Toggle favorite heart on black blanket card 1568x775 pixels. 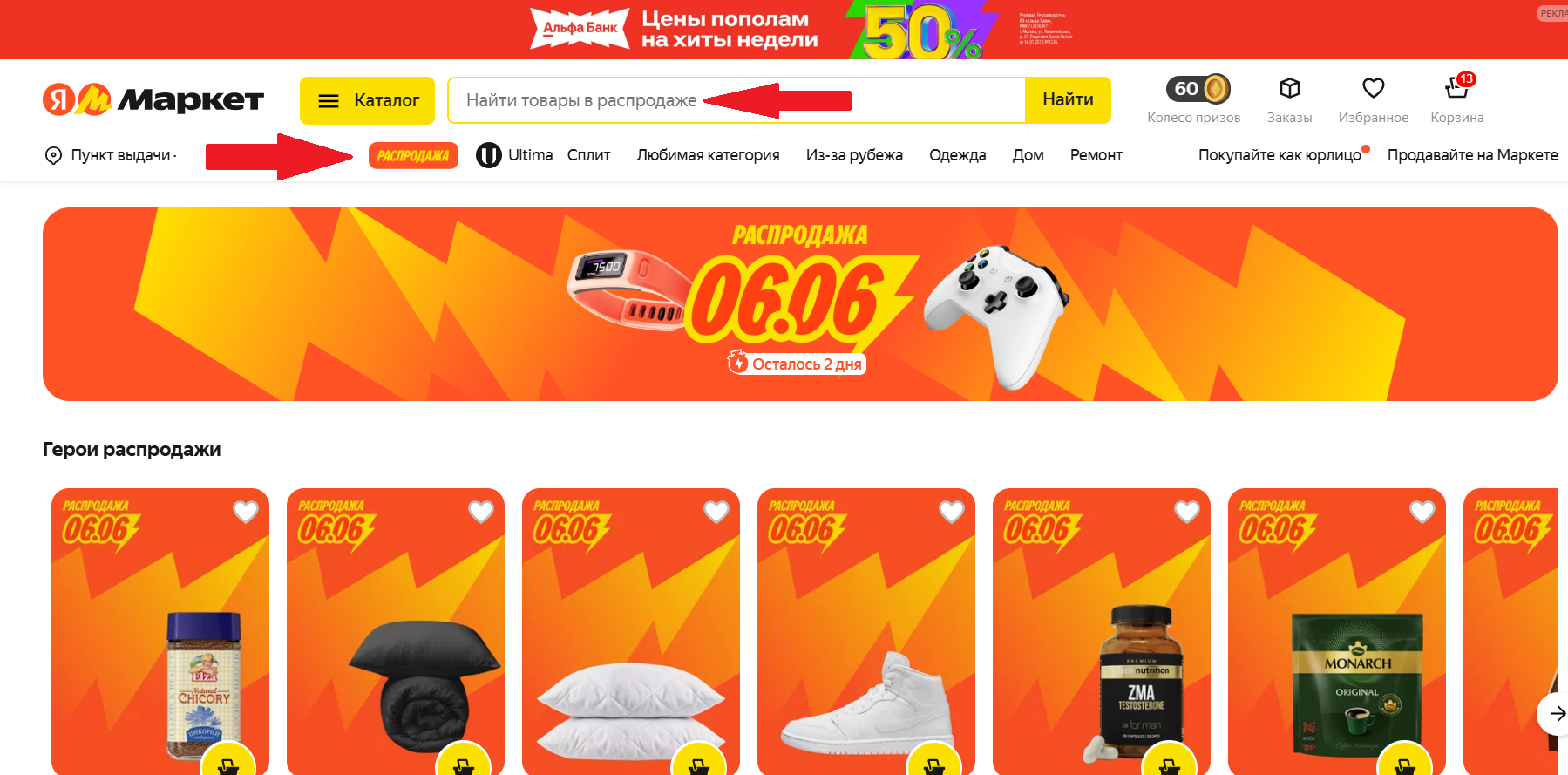pyautogui.click(x=481, y=512)
